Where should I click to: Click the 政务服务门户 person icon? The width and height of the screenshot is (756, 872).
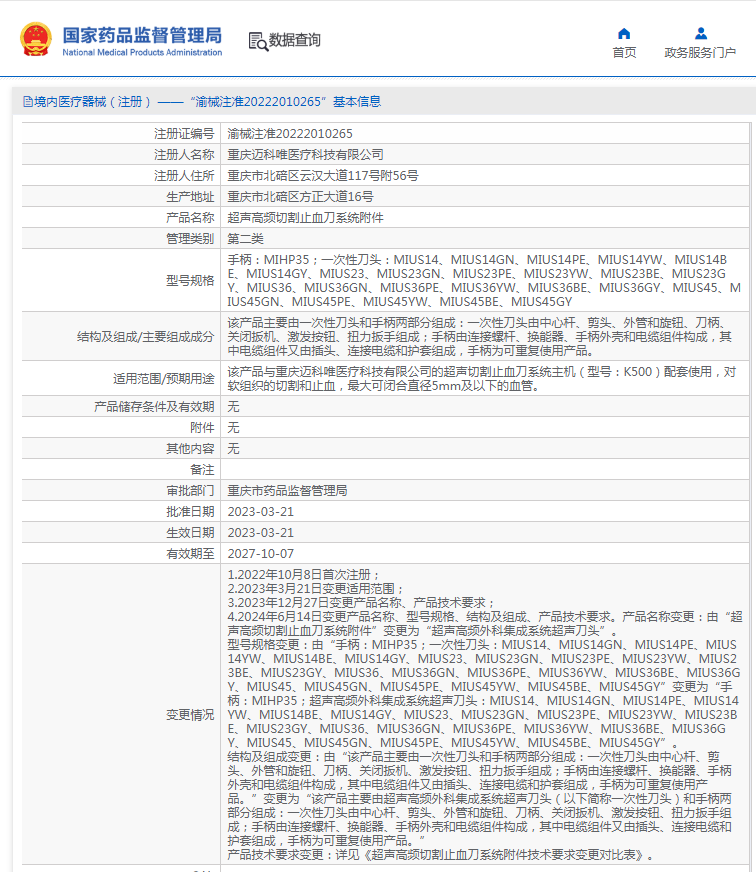(x=701, y=33)
